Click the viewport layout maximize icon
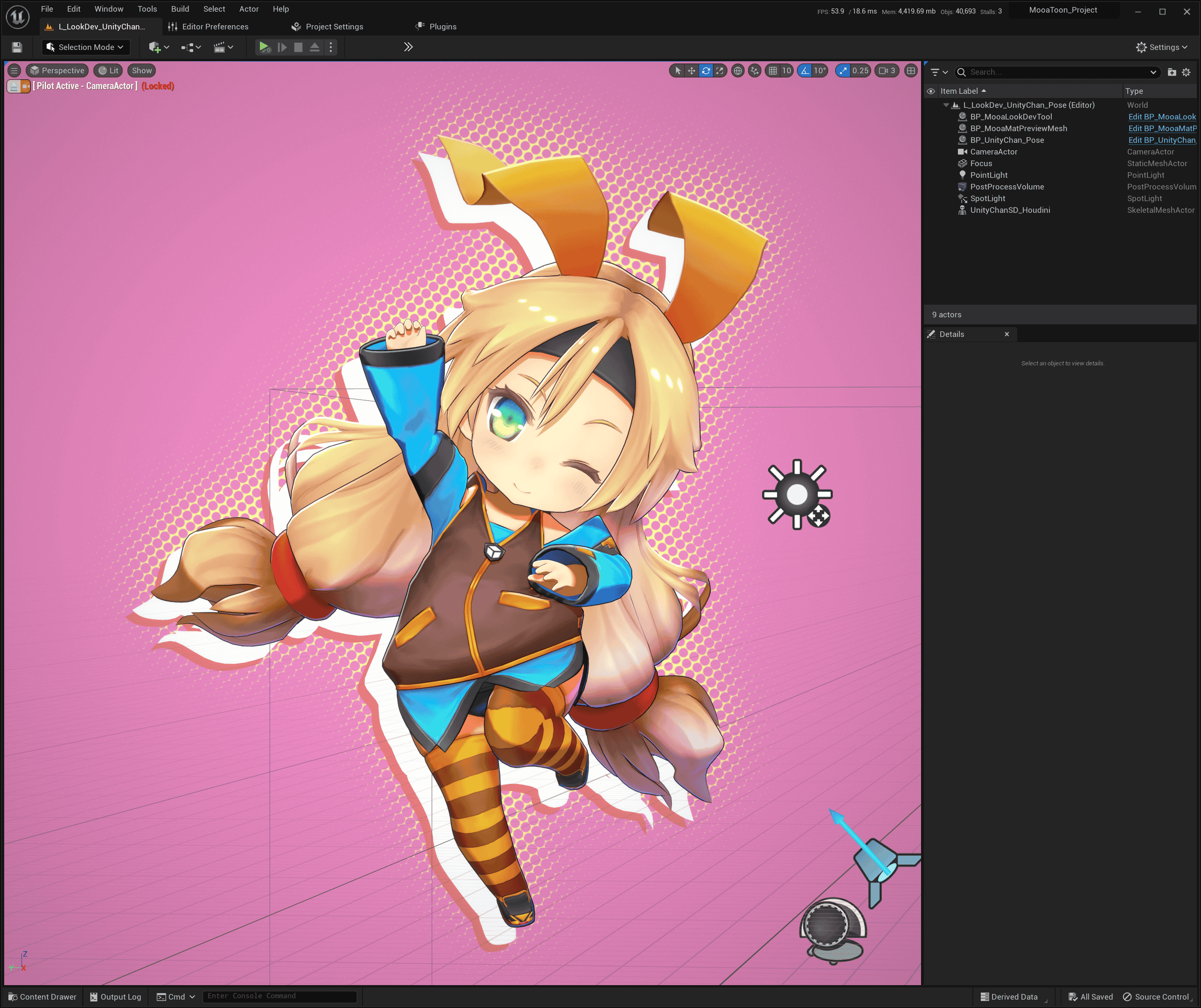The height and width of the screenshot is (1008, 1201). tap(910, 70)
